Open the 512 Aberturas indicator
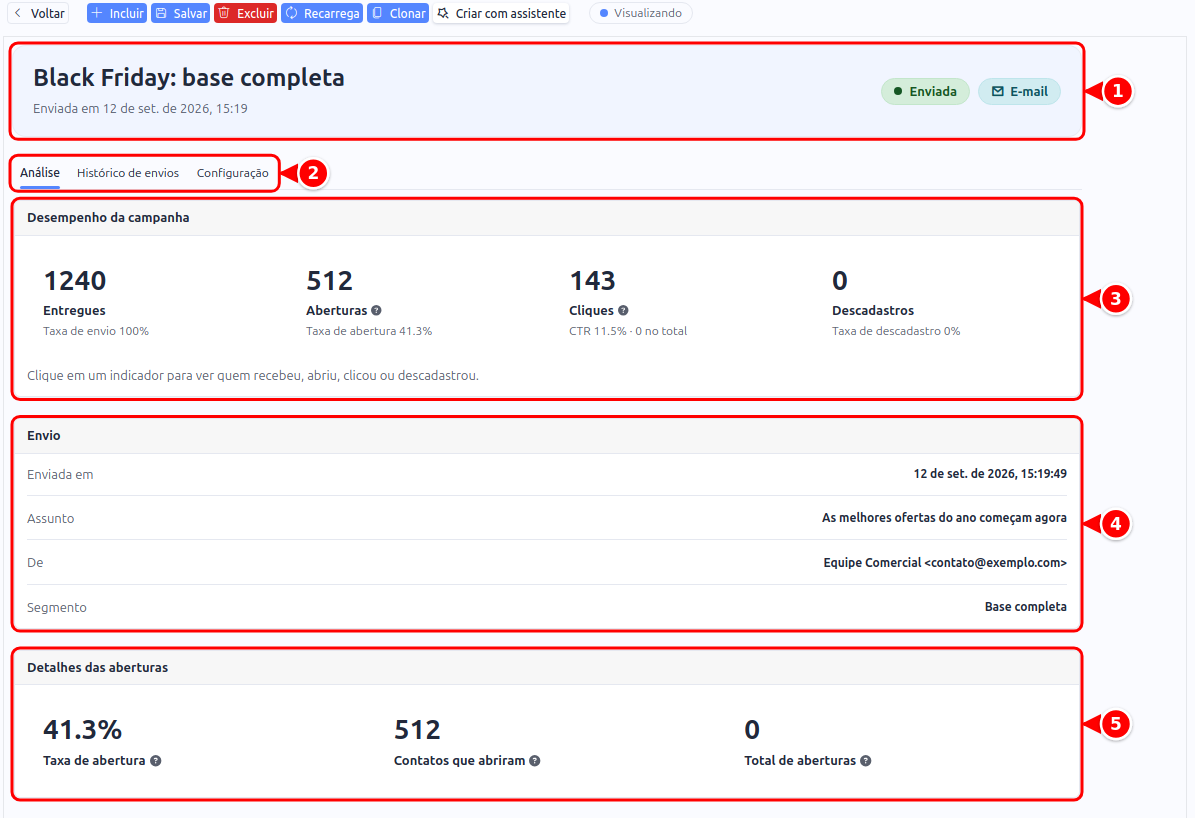 [369, 303]
